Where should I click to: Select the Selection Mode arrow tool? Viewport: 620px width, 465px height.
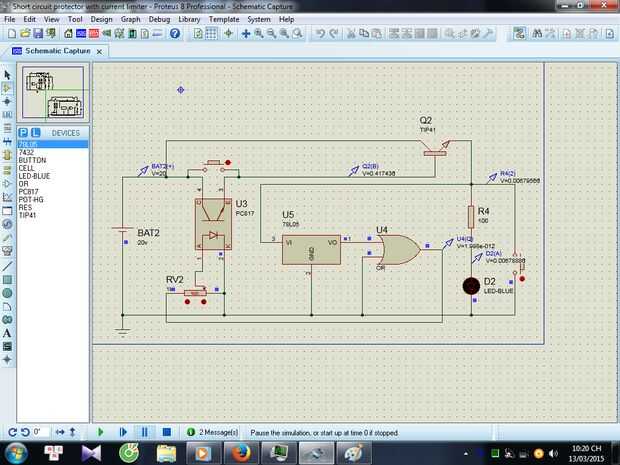pos(7,75)
